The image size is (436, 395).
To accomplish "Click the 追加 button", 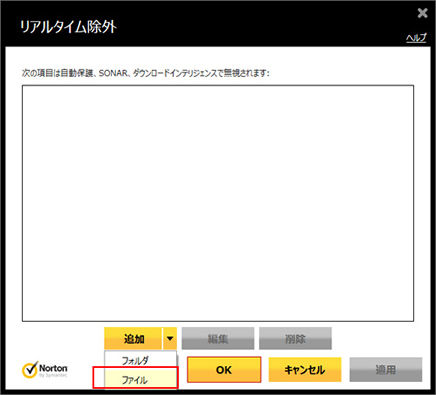I will pos(133,338).
